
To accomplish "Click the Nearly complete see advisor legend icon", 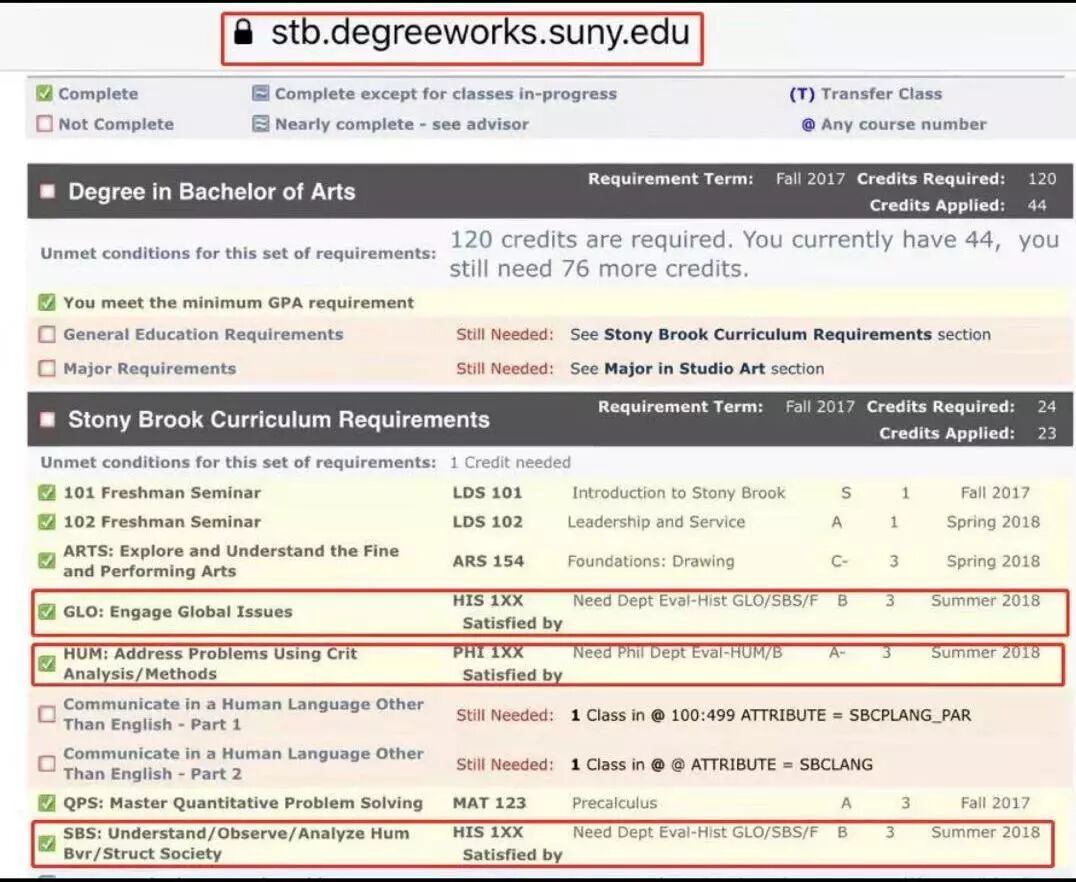I will [x=261, y=124].
